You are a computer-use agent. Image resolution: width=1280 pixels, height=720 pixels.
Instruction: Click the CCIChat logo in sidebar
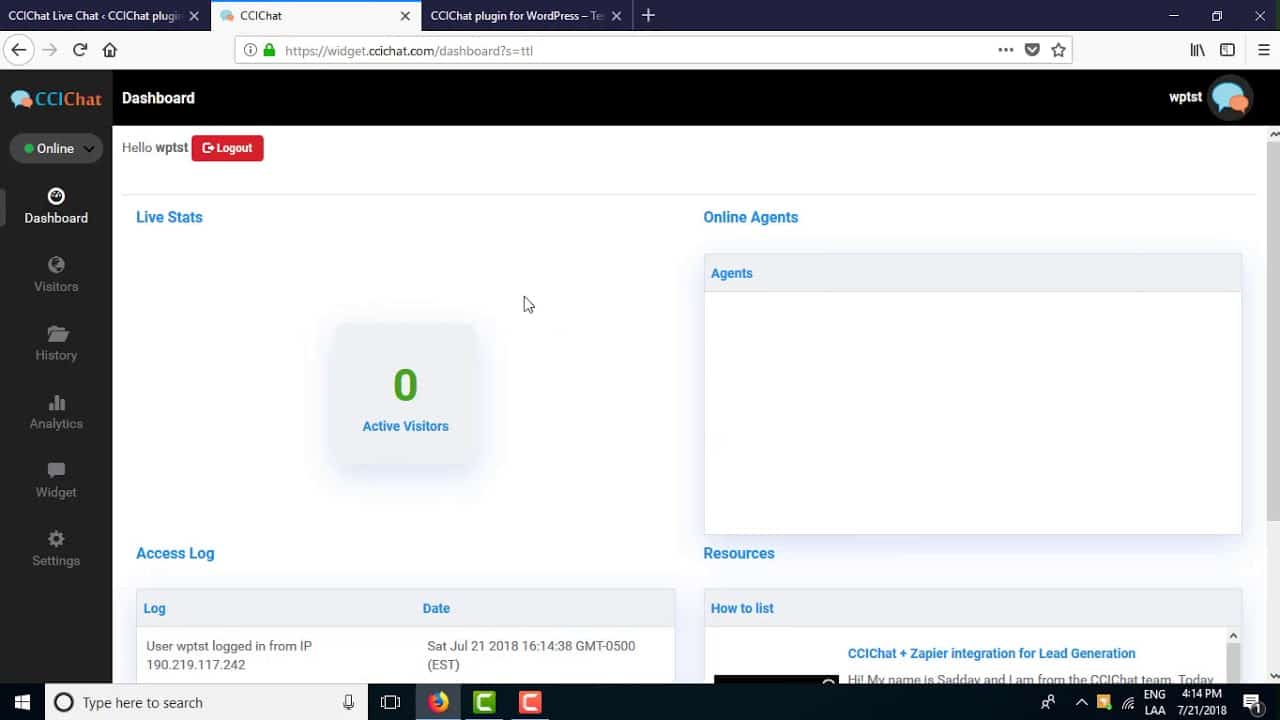pyautogui.click(x=56, y=99)
